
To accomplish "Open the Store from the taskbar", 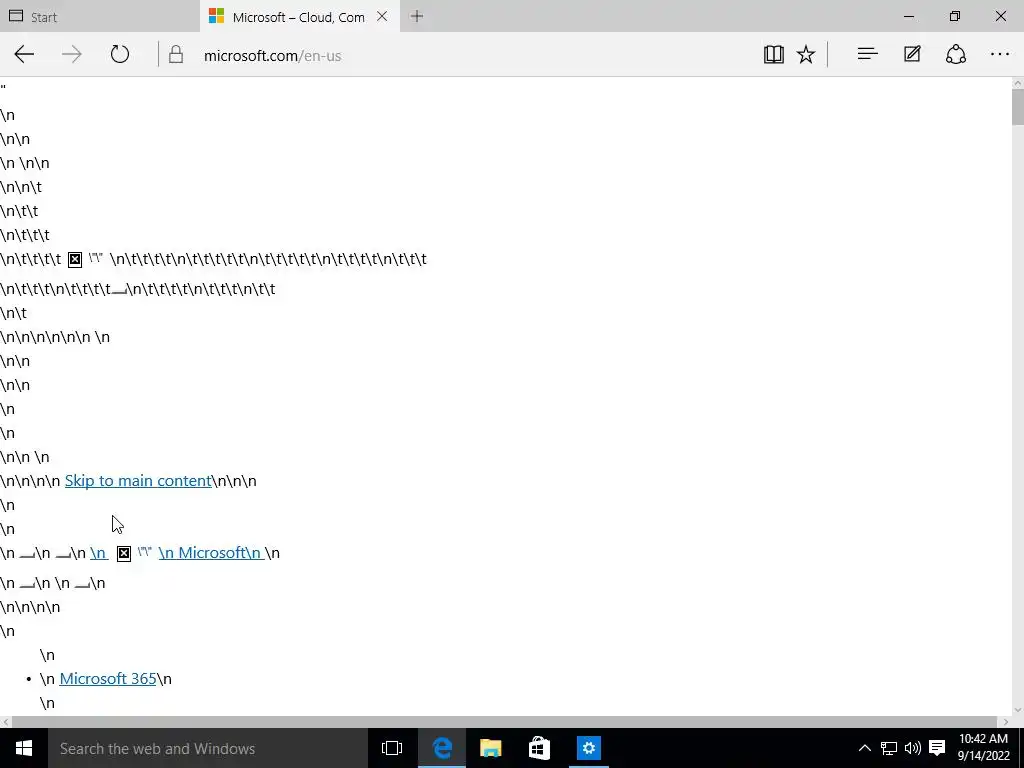I will tap(539, 748).
